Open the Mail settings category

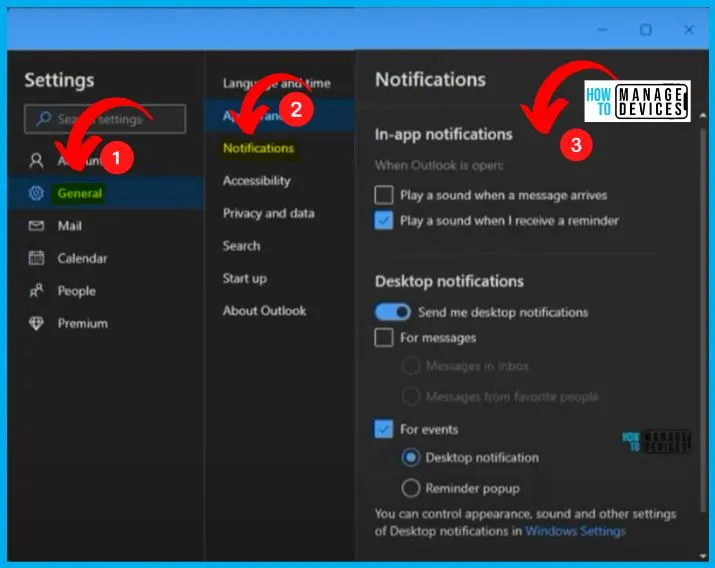click(x=105, y=226)
